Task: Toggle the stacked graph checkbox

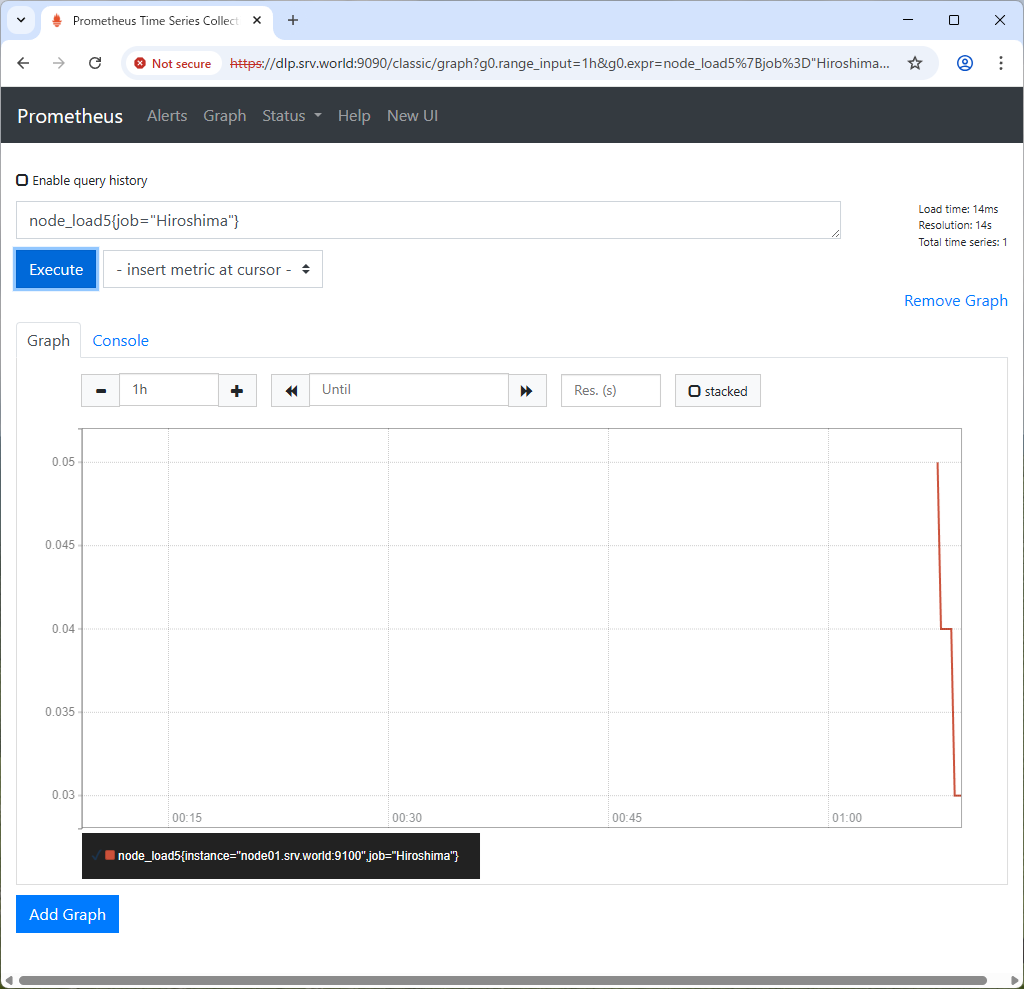Action: 694,391
